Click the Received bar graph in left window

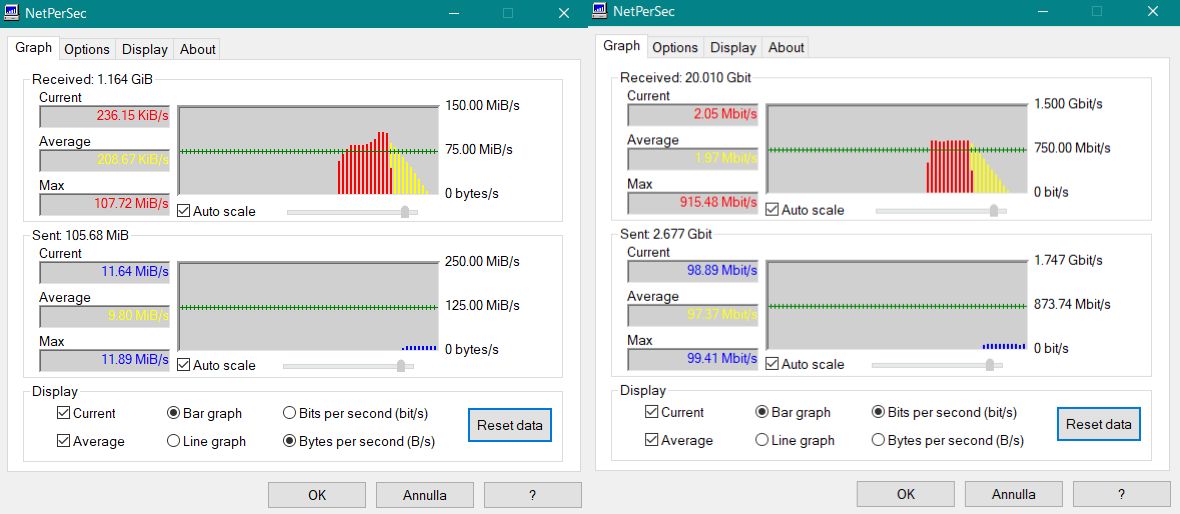[309, 151]
